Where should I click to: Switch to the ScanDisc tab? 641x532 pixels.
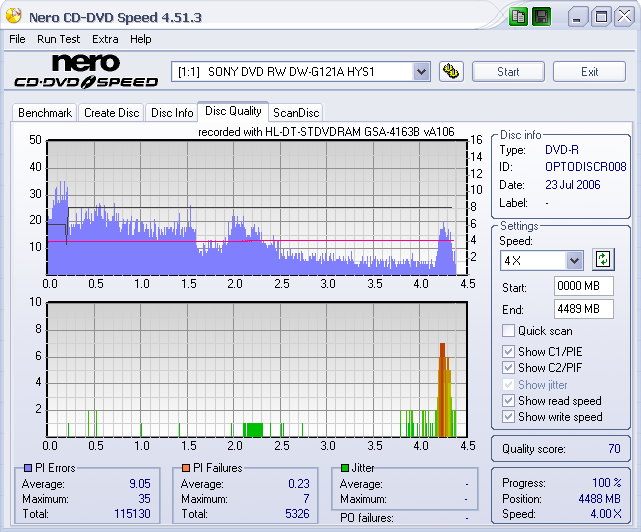point(296,113)
